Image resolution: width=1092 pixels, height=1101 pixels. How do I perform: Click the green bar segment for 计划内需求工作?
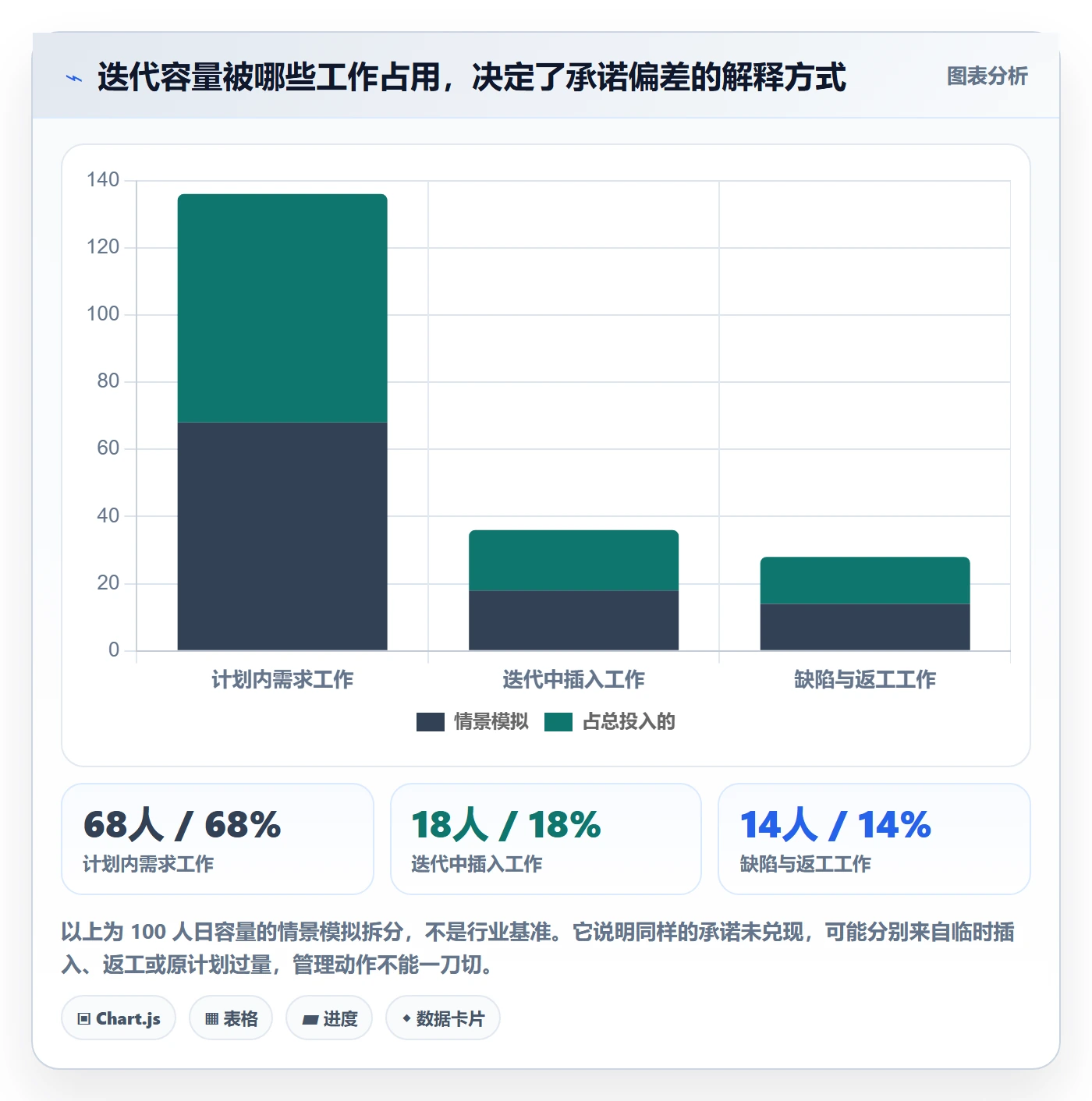click(282, 308)
